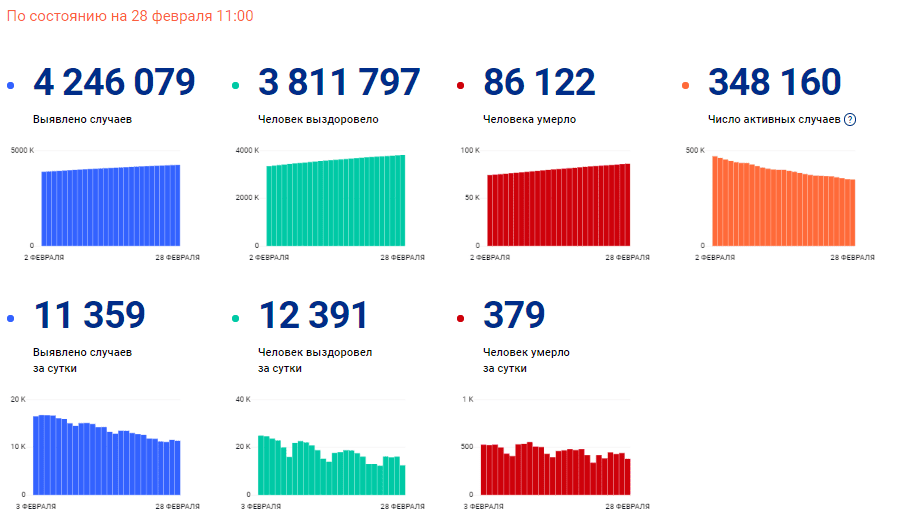
Task: Click the 4 246 079 total cases figure
Action: pyautogui.click(x=114, y=83)
